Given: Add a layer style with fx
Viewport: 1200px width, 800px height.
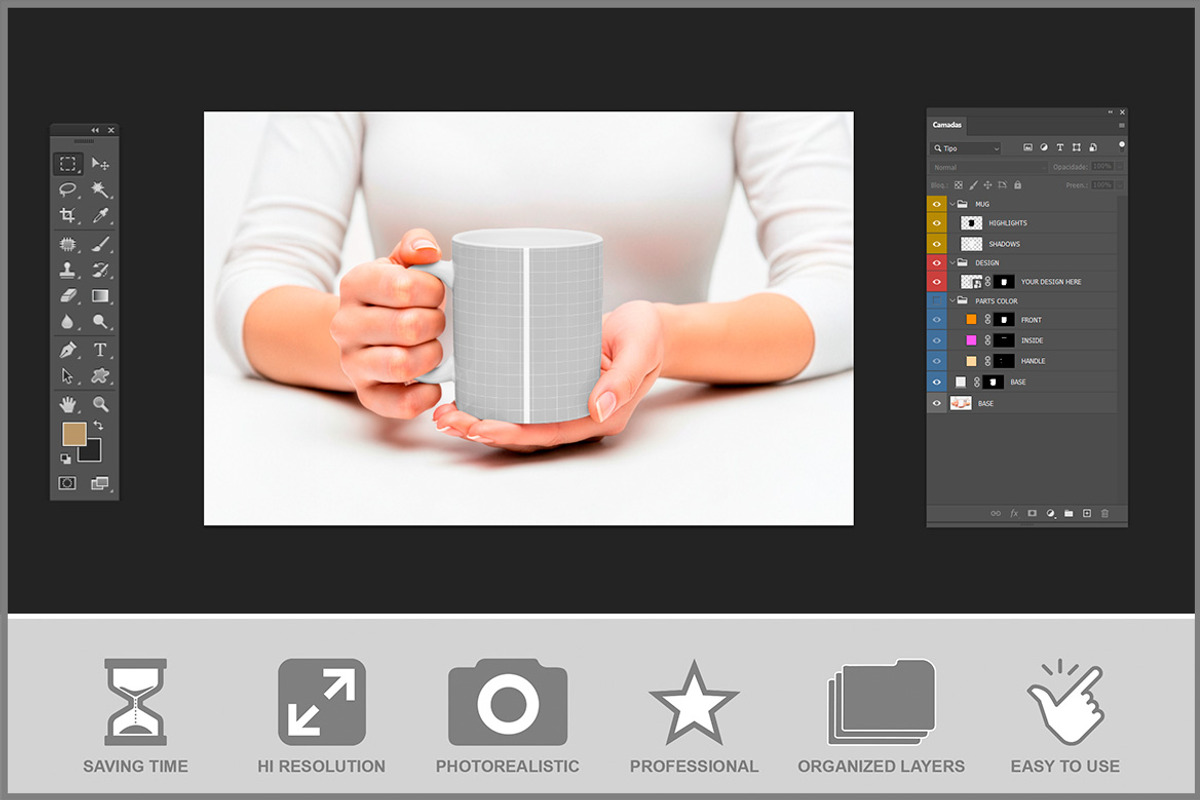Looking at the screenshot, I should coord(1014,513).
